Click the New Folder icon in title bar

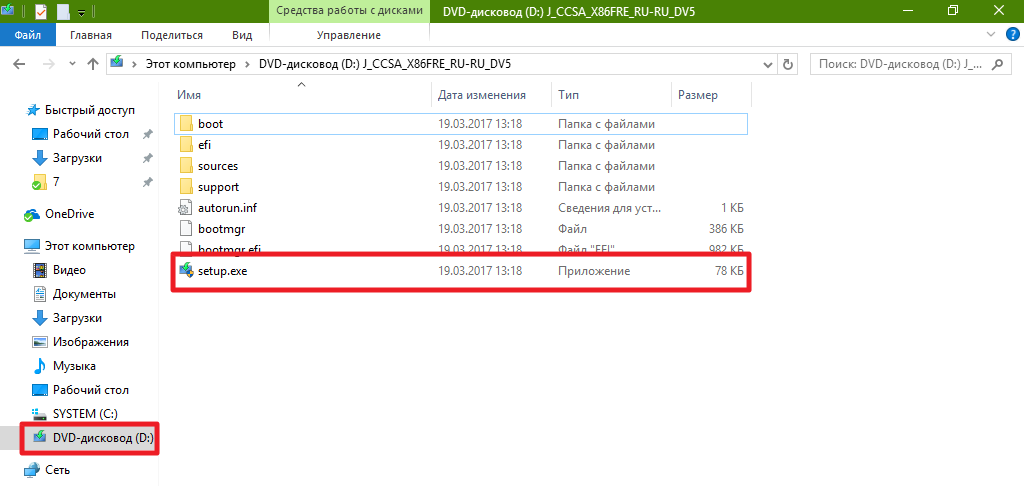tap(63, 11)
